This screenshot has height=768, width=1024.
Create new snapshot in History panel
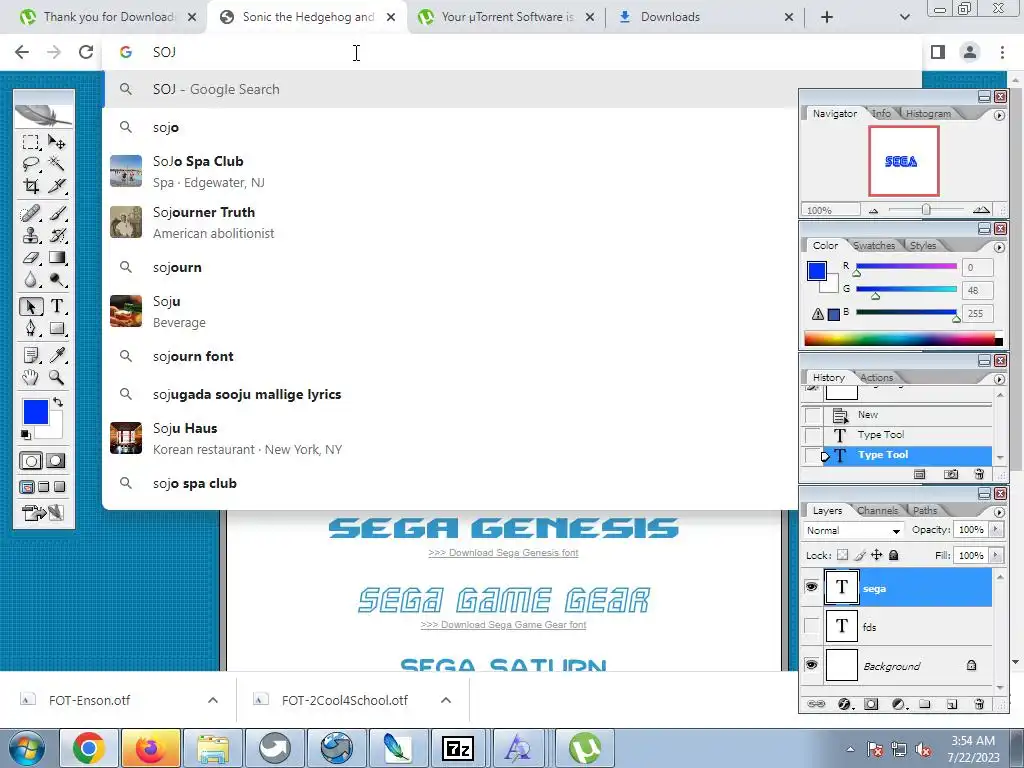pyautogui.click(x=951, y=475)
